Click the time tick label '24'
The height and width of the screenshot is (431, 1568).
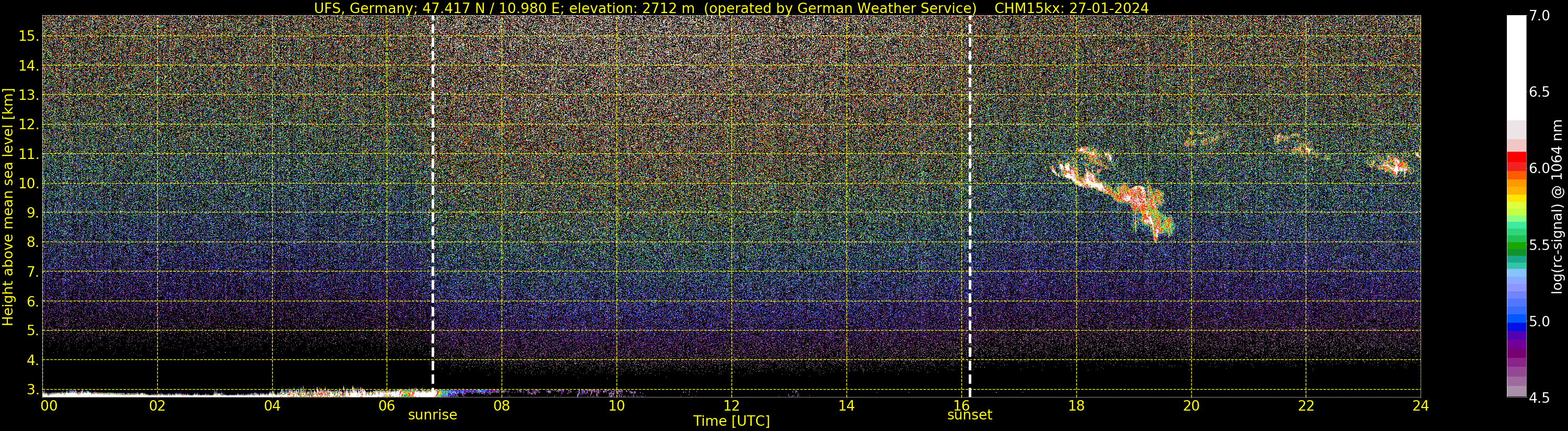1421,406
